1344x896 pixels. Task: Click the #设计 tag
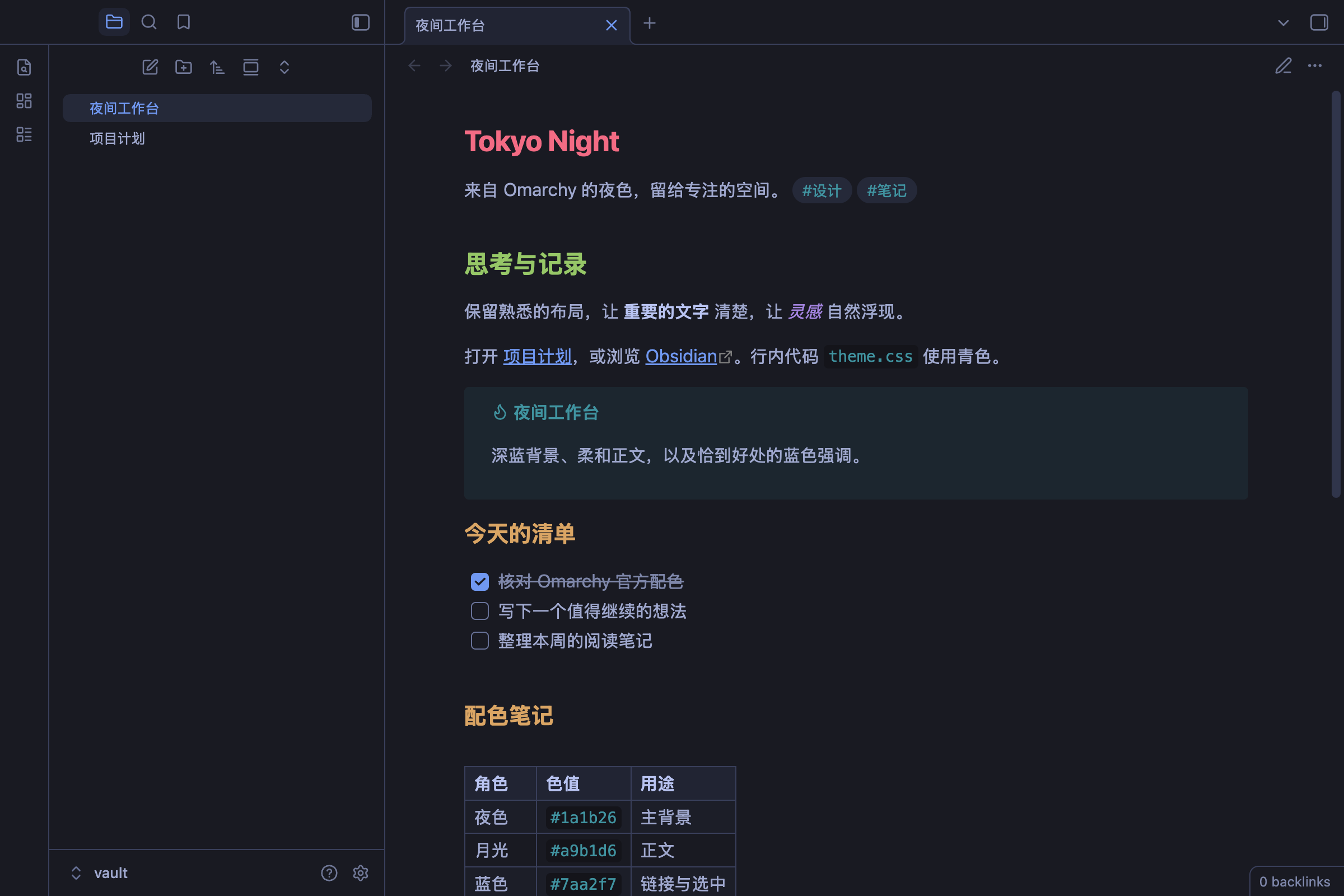822,190
